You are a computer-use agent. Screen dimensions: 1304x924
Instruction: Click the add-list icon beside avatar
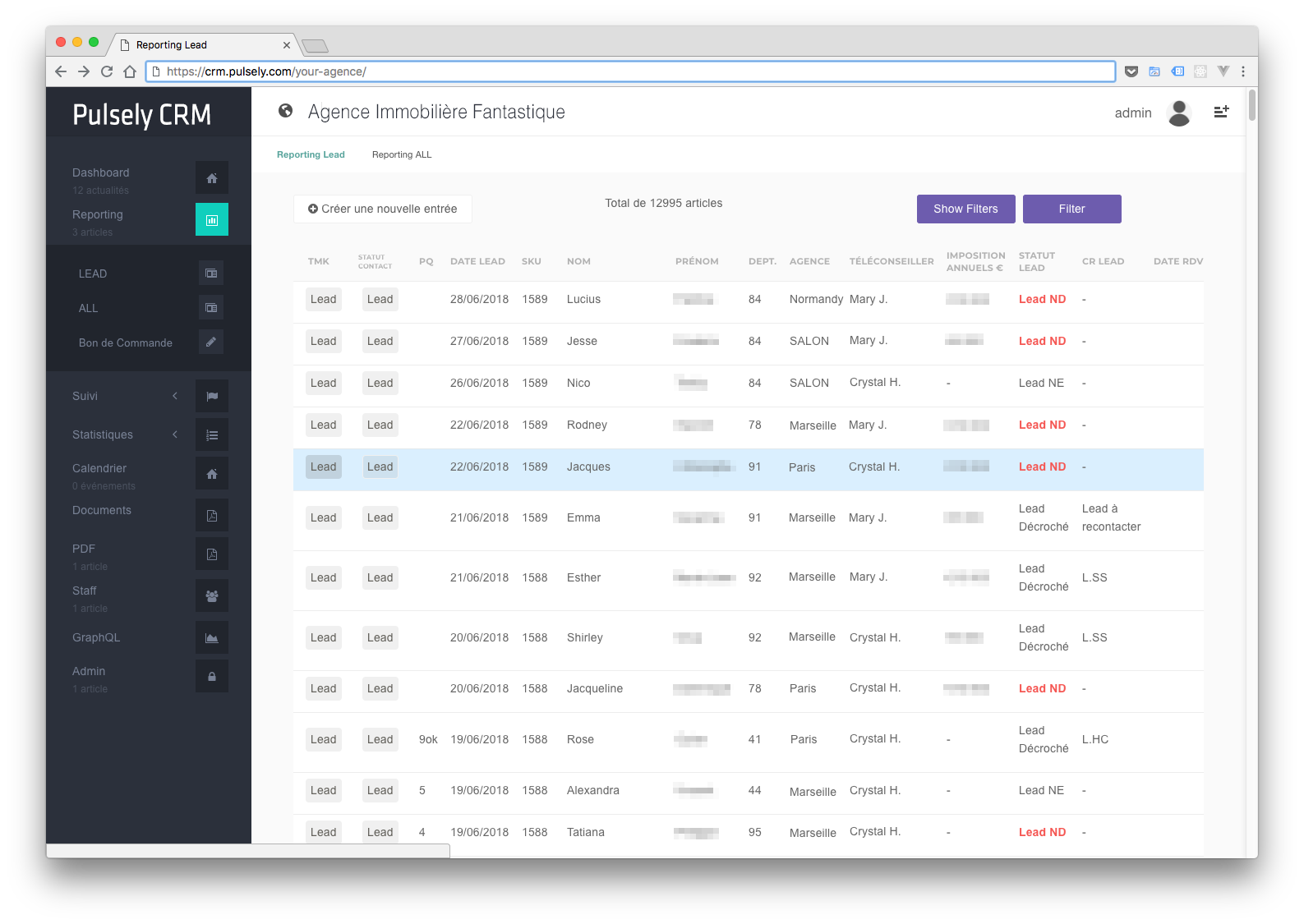1221,113
